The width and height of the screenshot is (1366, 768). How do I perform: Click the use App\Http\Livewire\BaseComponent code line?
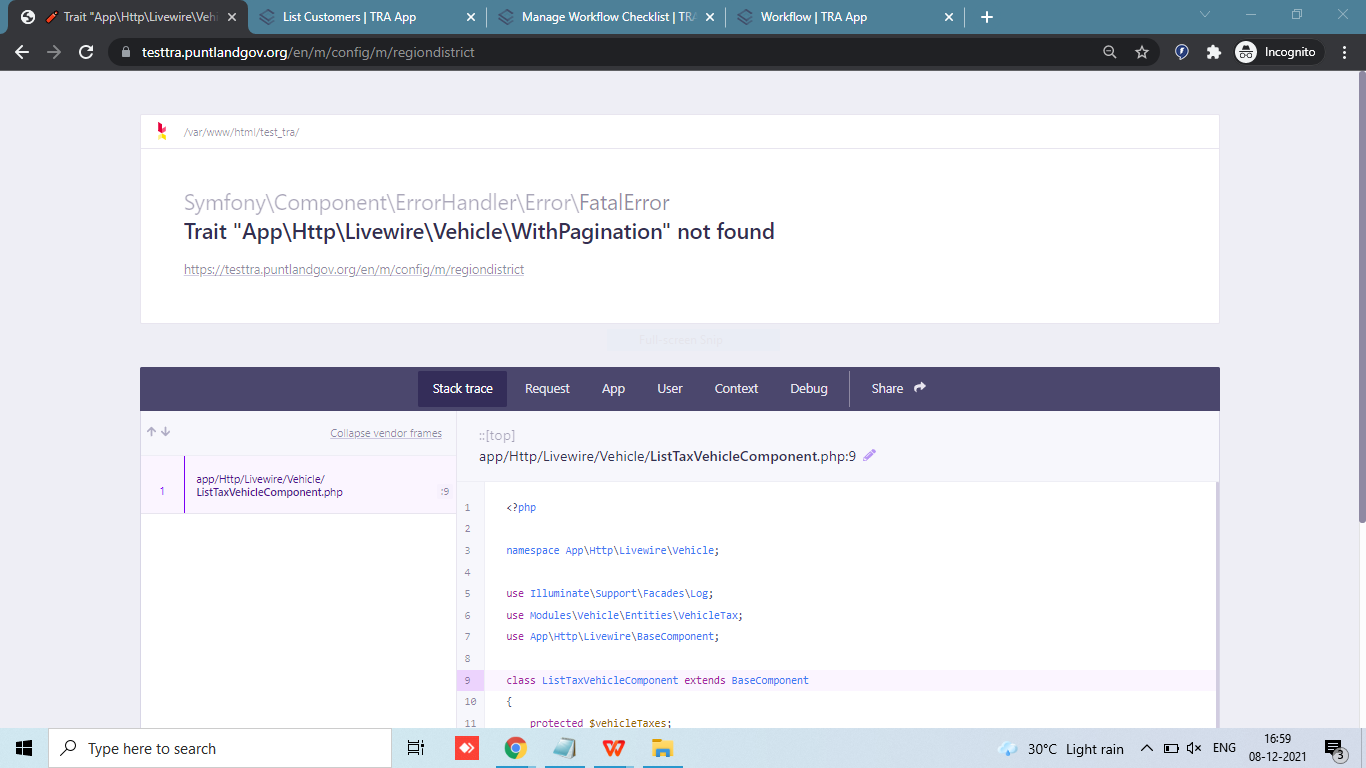tap(612, 636)
